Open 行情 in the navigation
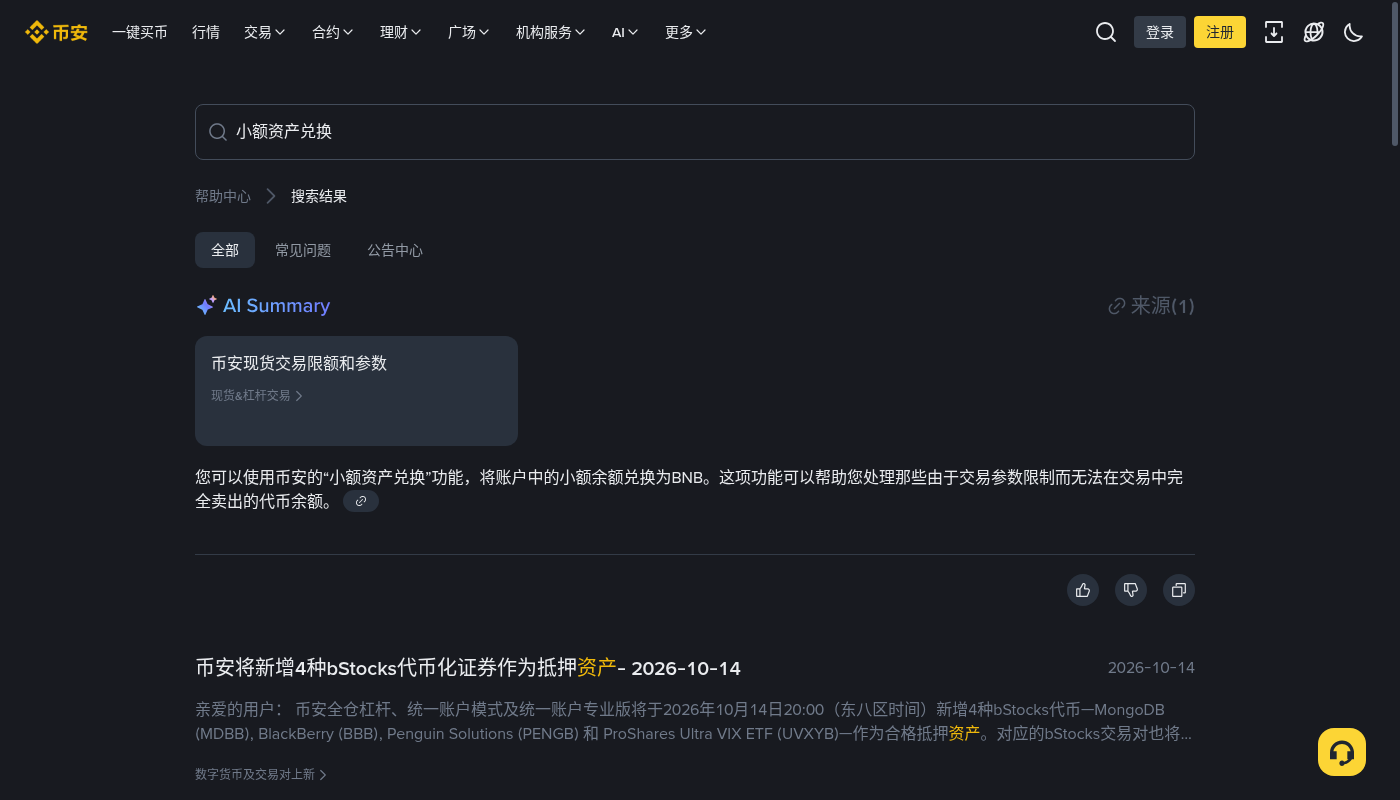The height and width of the screenshot is (800, 1400). 206,32
